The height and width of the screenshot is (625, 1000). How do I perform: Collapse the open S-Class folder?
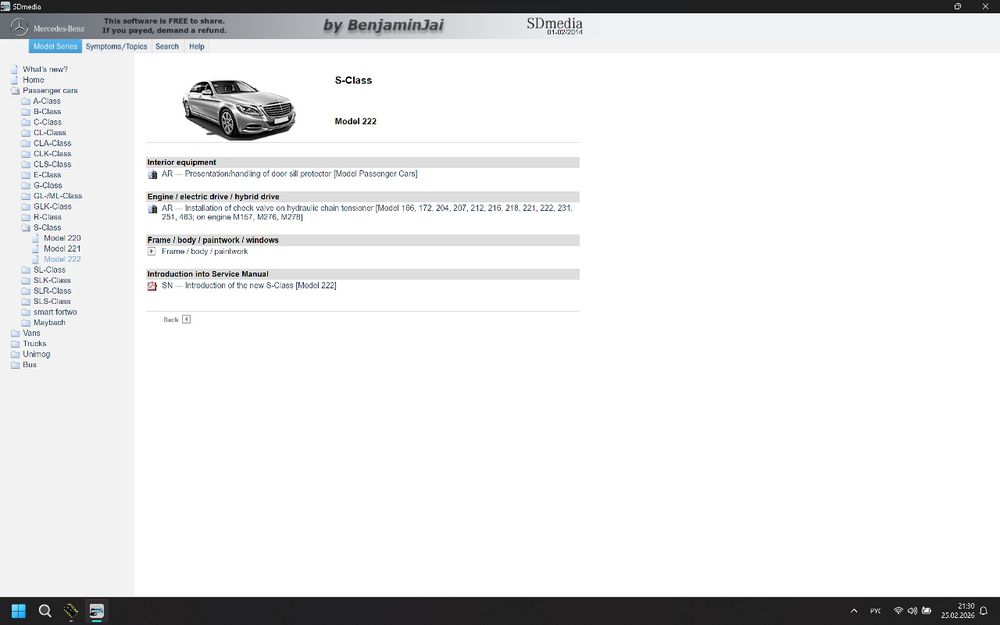pyautogui.click(x=26, y=227)
